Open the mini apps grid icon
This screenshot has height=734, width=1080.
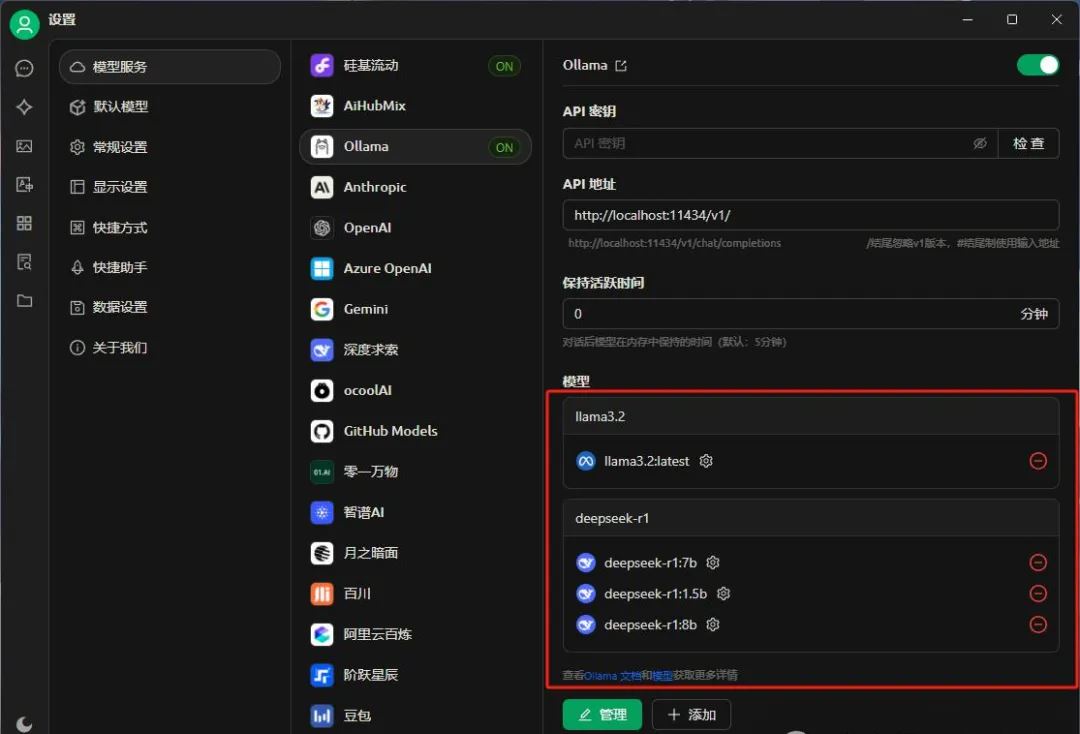[24, 223]
